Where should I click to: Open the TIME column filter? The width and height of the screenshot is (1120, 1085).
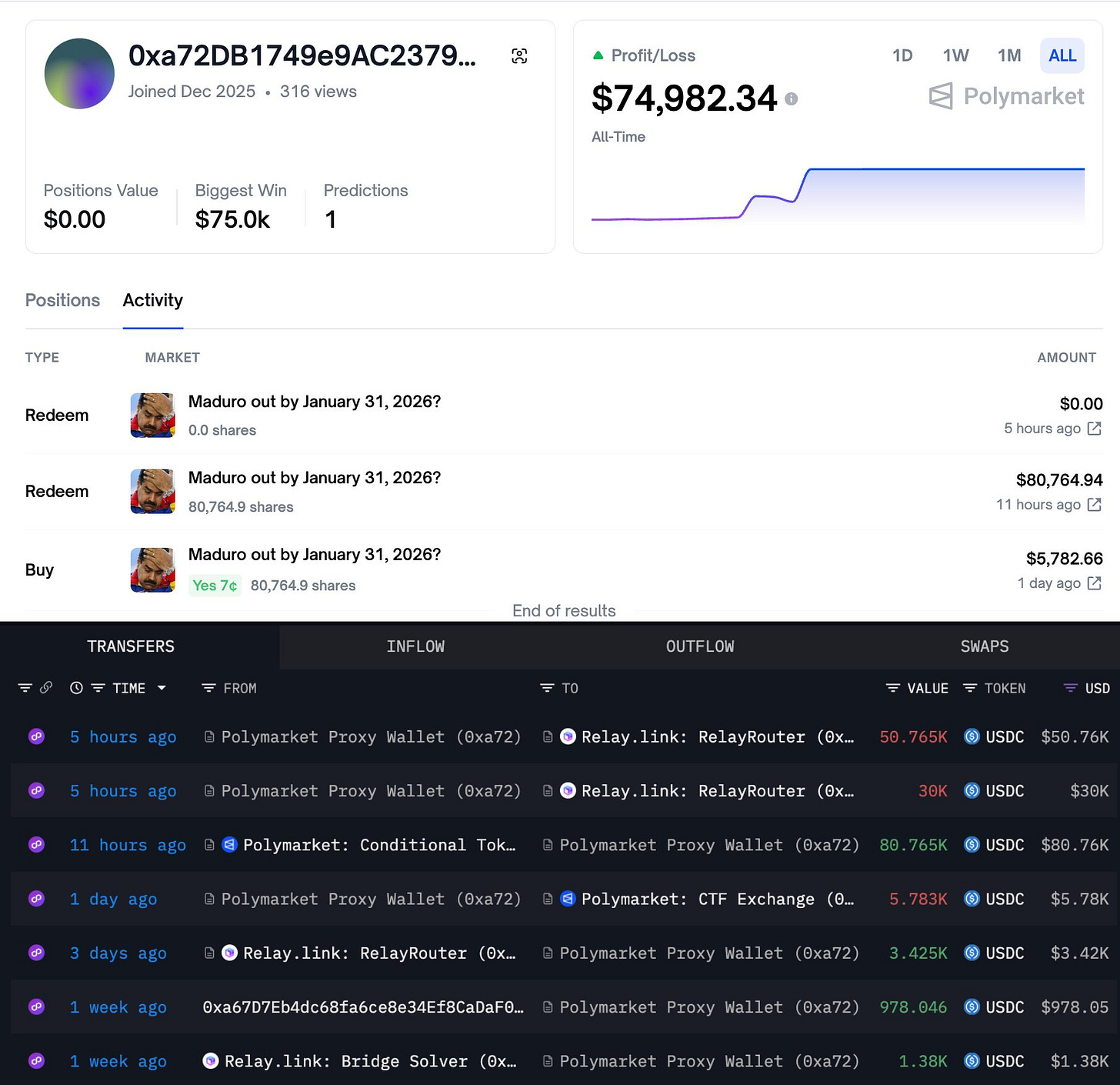[98, 688]
